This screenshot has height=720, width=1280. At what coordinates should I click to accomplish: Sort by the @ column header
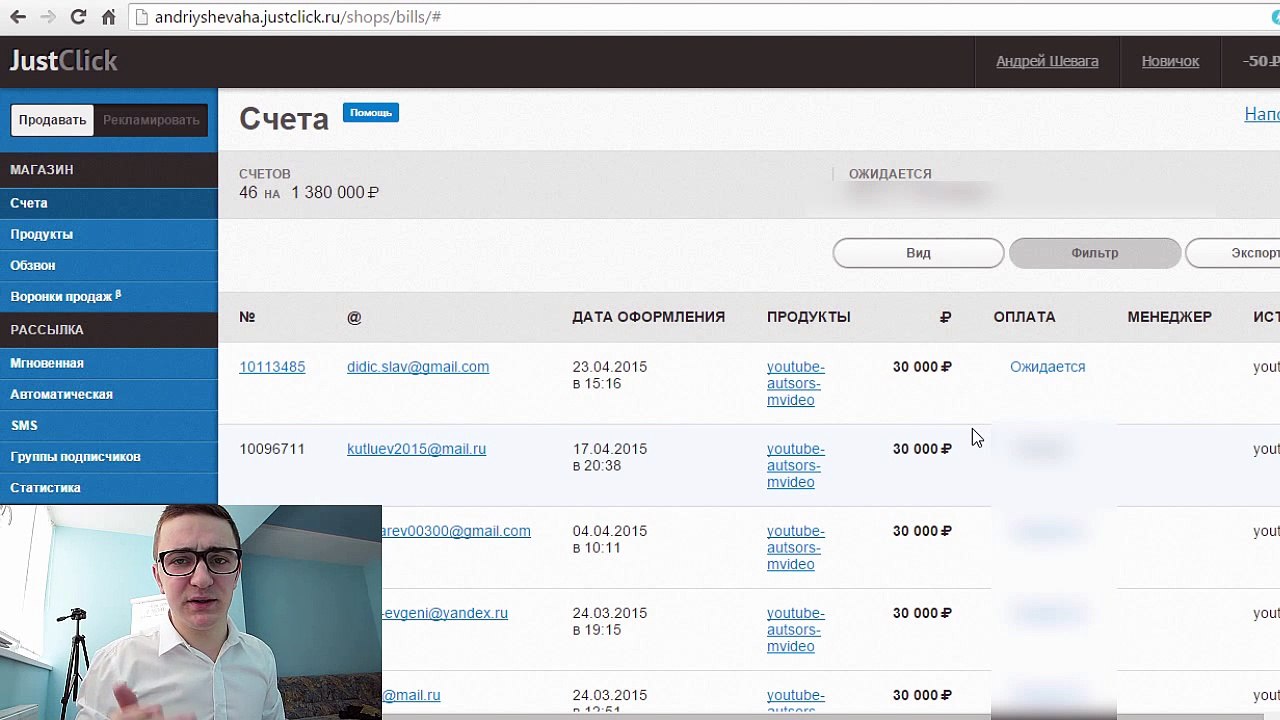pos(354,317)
